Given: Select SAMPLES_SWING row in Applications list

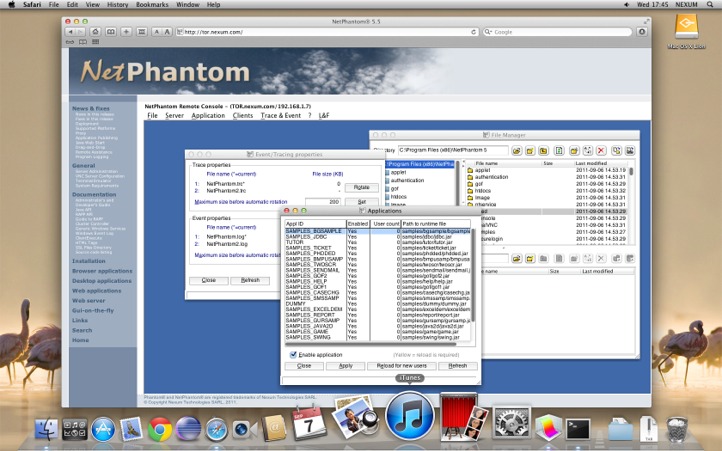Looking at the screenshot, I should [x=377, y=337].
